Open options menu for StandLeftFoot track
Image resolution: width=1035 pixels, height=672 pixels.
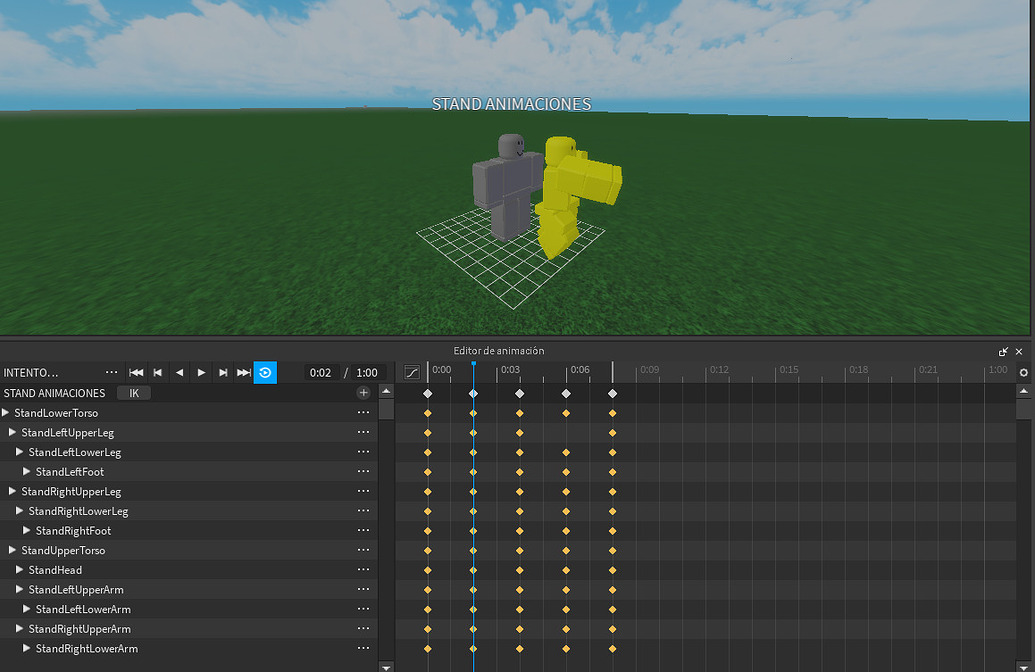coord(363,471)
